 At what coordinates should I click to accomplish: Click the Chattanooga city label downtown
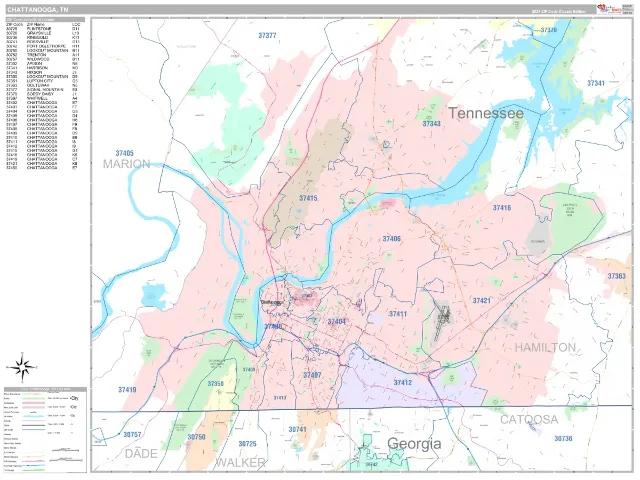tap(271, 302)
